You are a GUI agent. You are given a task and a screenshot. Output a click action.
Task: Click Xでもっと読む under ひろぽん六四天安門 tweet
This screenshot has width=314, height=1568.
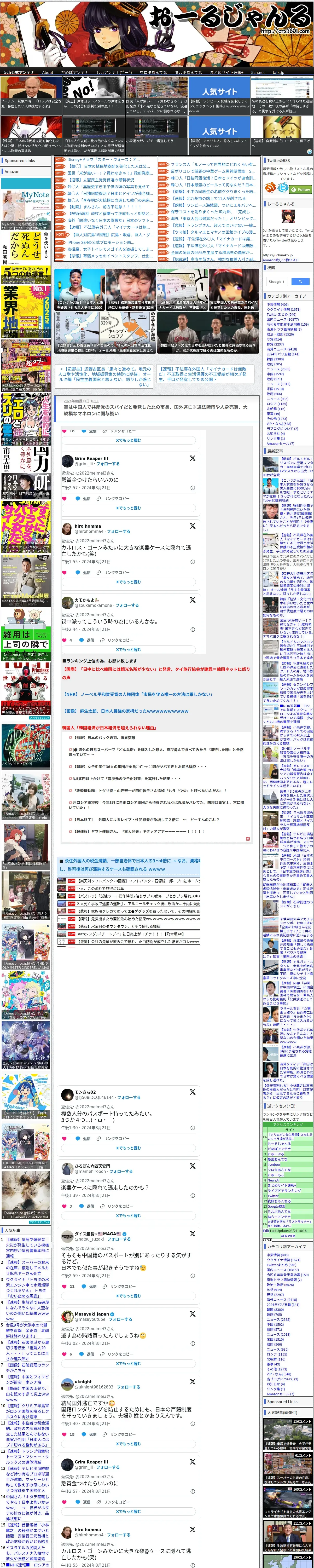129,1215
